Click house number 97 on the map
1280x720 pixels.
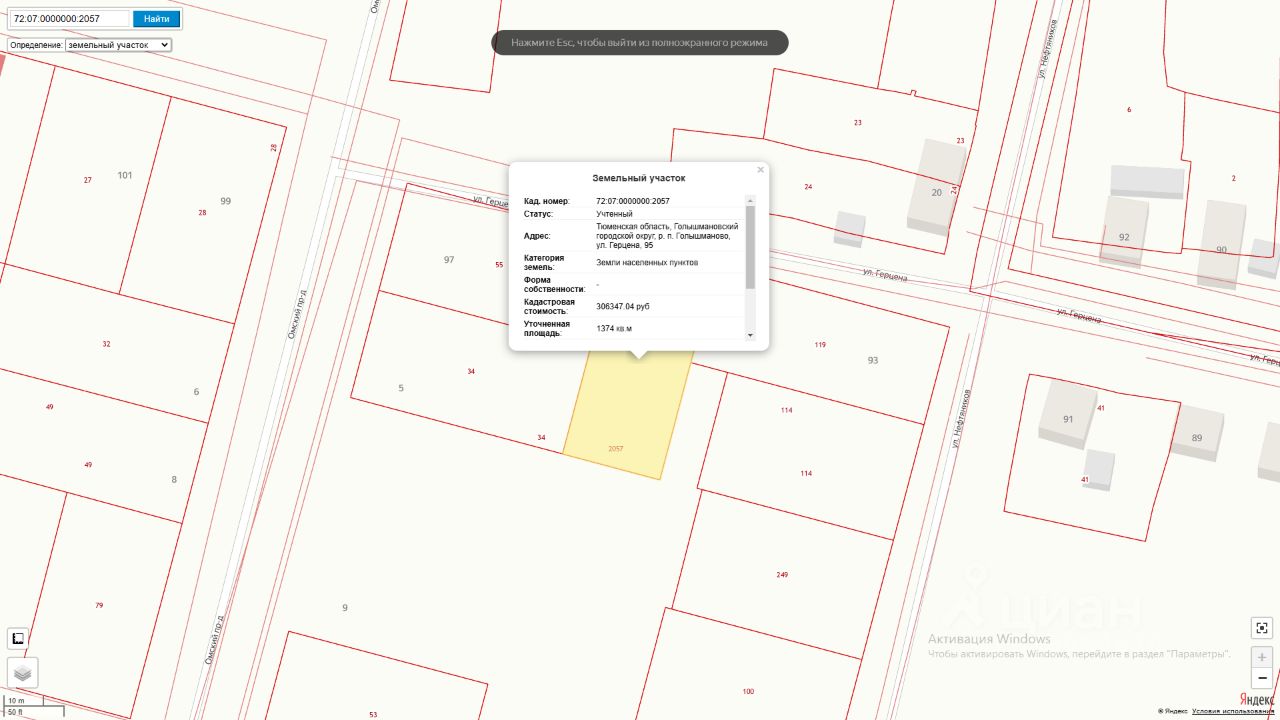pyautogui.click(x=449, y=259)
